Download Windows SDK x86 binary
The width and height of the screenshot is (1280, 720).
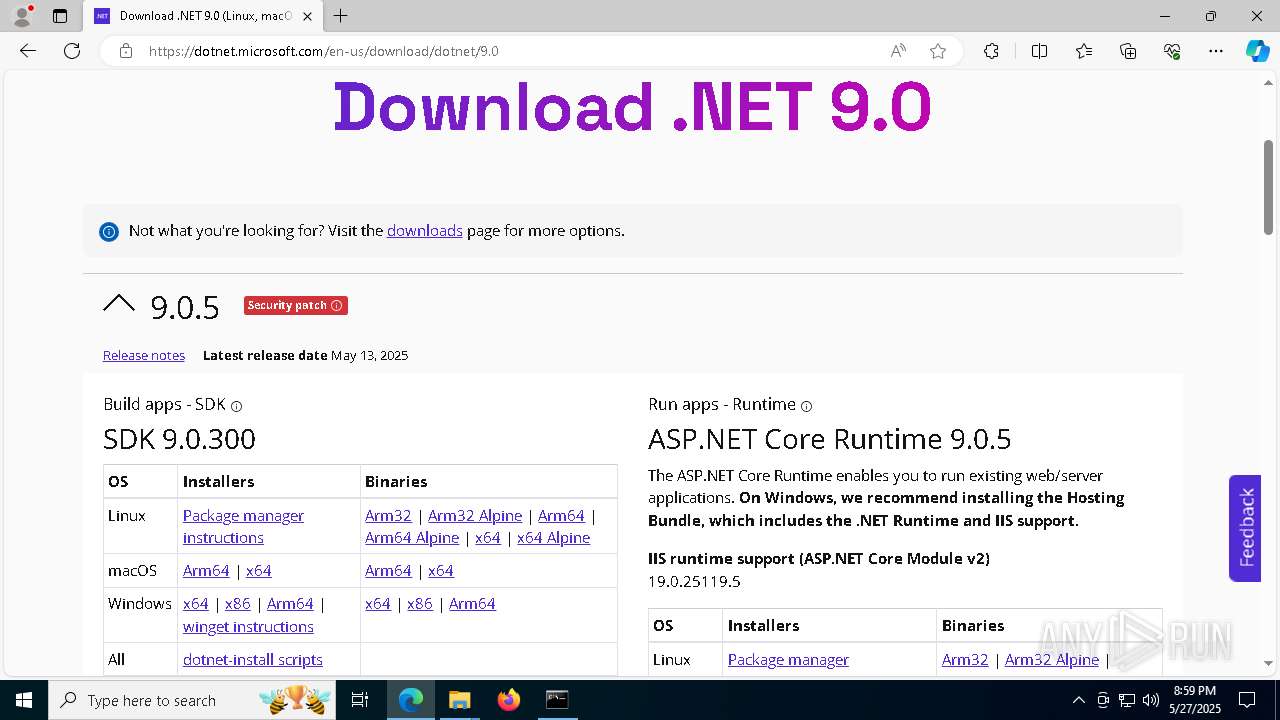420,604
